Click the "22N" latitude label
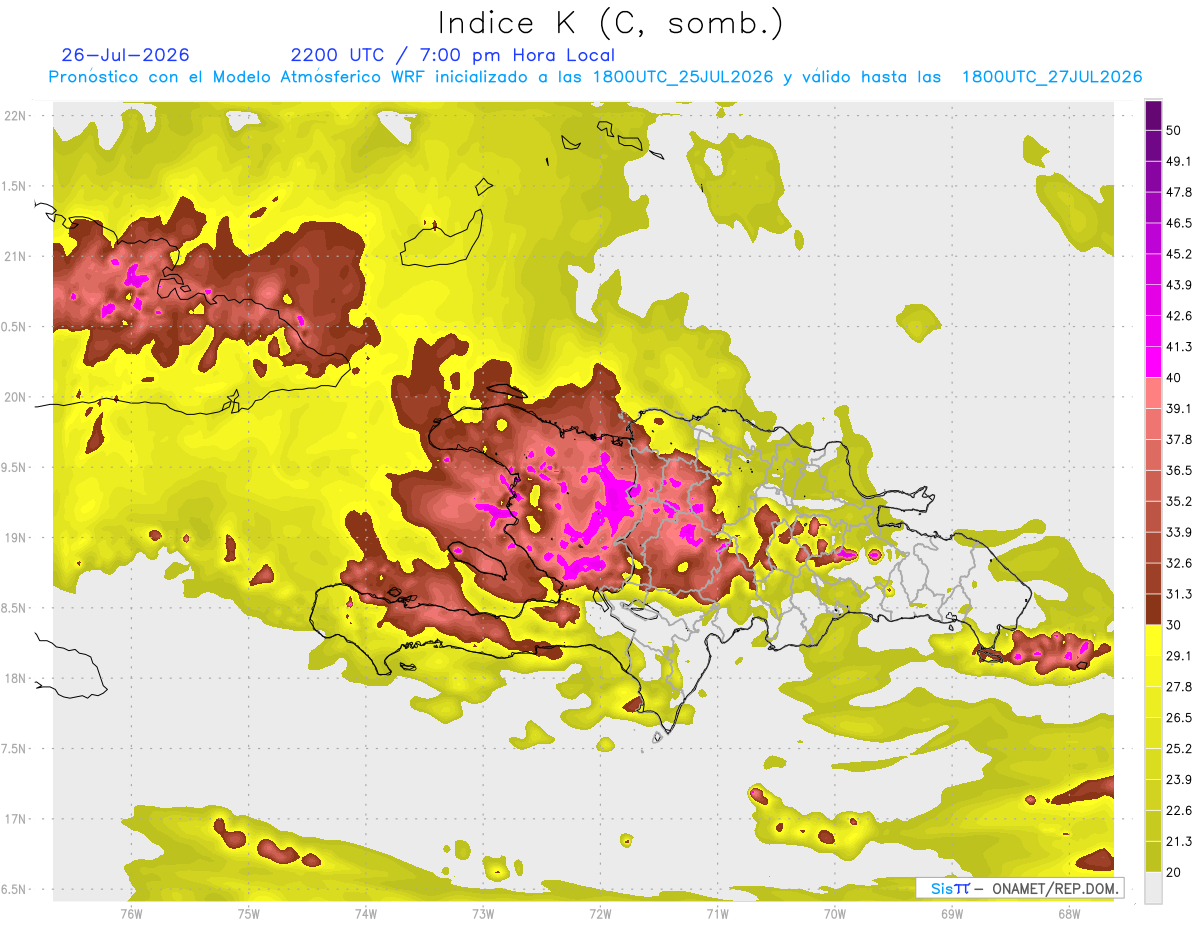This screenshot has height=927, width=1200. (17, 116)
